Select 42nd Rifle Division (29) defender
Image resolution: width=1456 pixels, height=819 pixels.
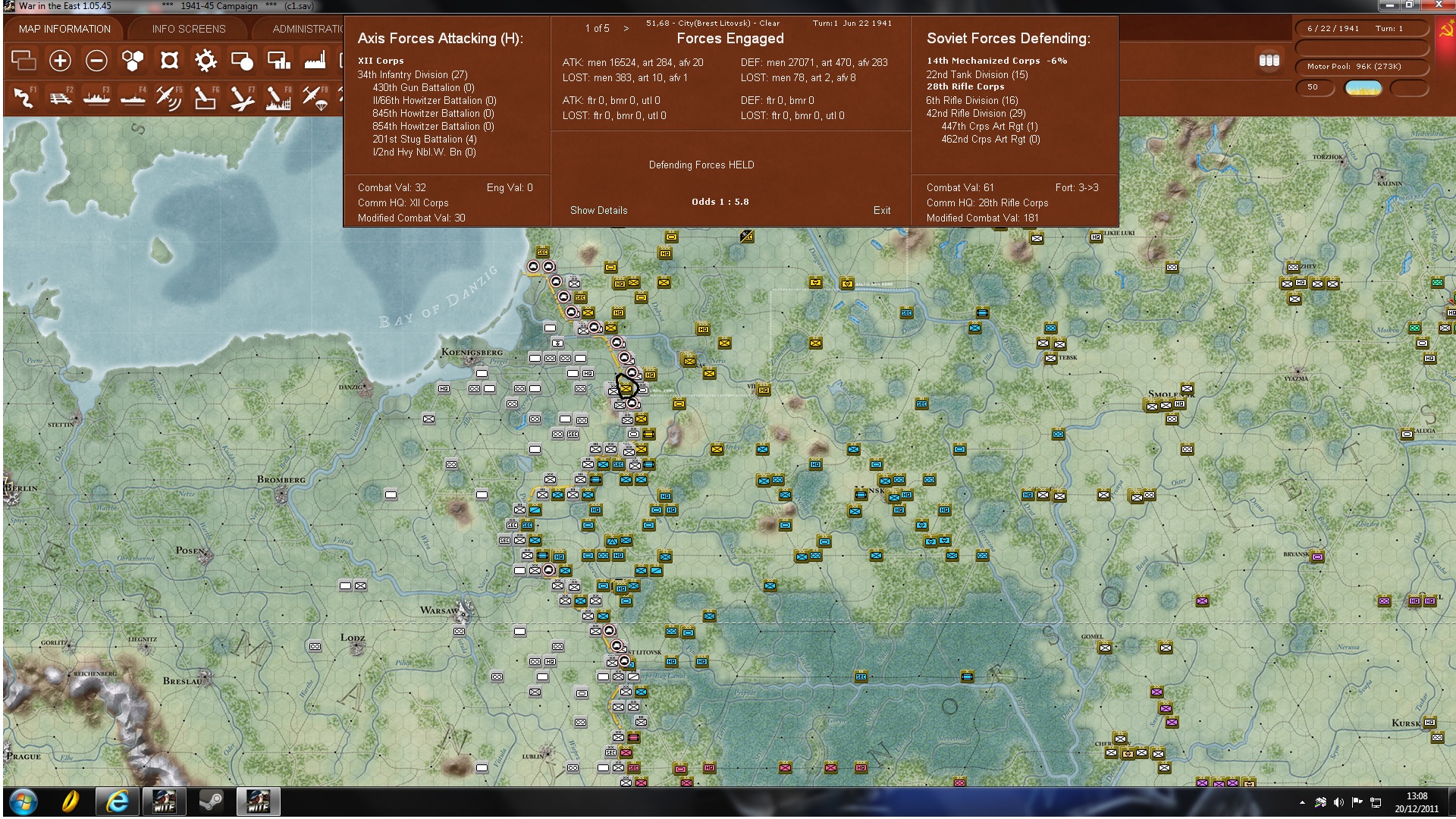tap(975, 113)
